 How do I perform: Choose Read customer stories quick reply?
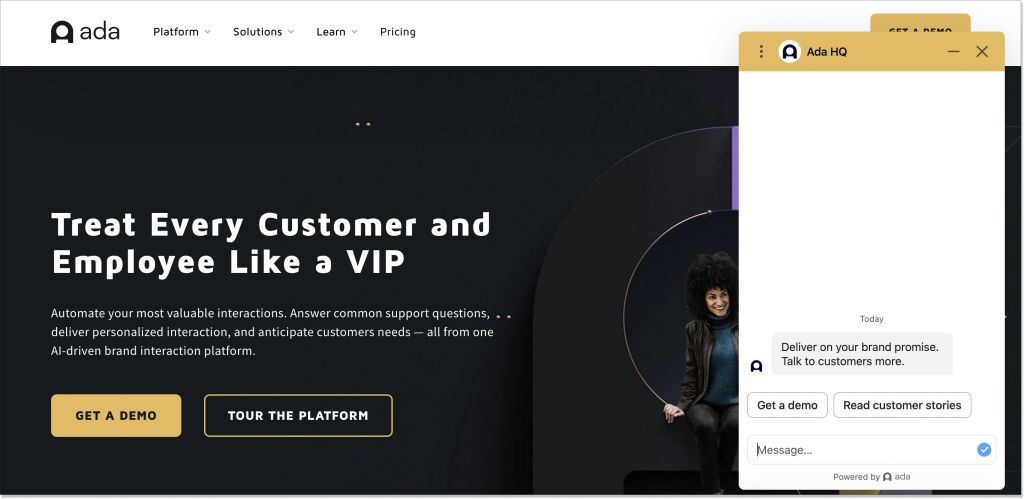(x=902, y=405)
